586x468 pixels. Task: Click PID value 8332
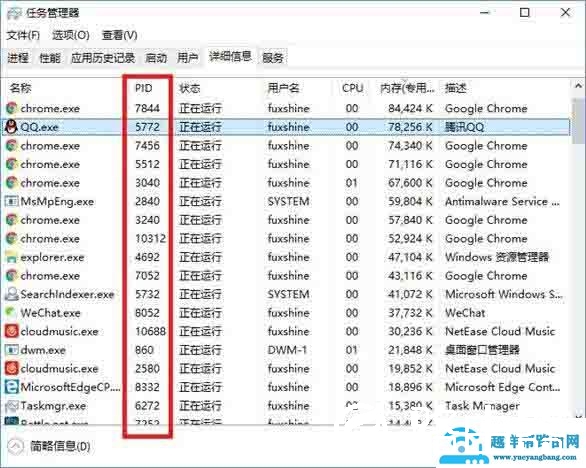147,387
